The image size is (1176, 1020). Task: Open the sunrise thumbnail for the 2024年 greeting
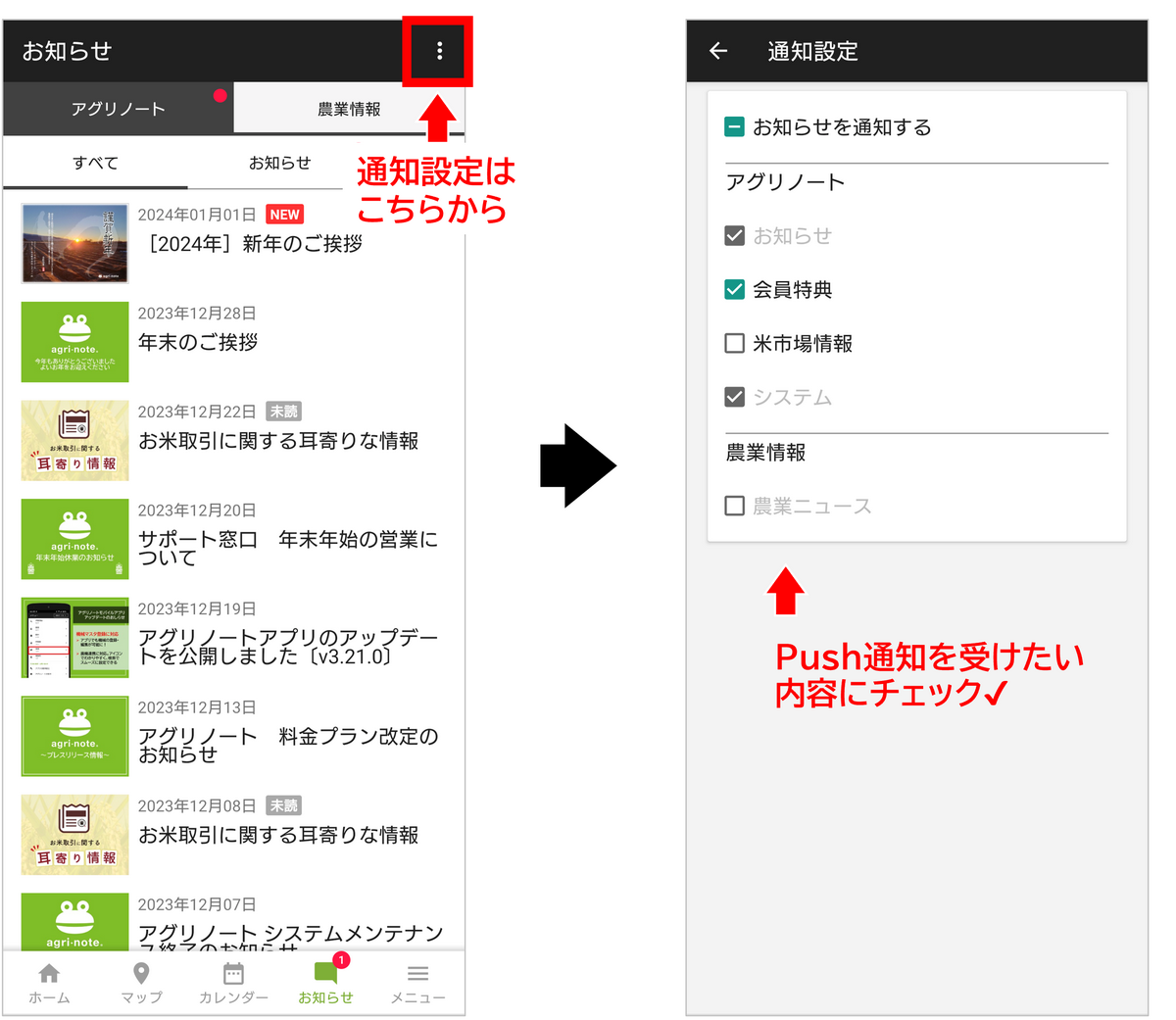tap(74, 243)
